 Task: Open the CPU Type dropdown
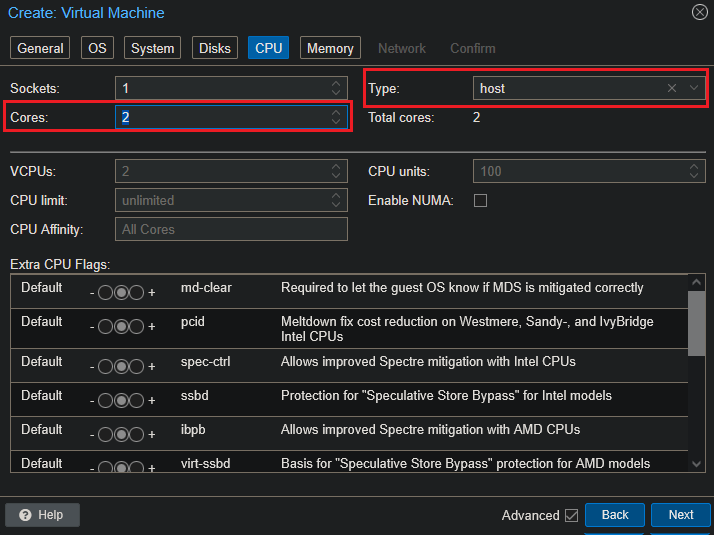pos(694,88)
